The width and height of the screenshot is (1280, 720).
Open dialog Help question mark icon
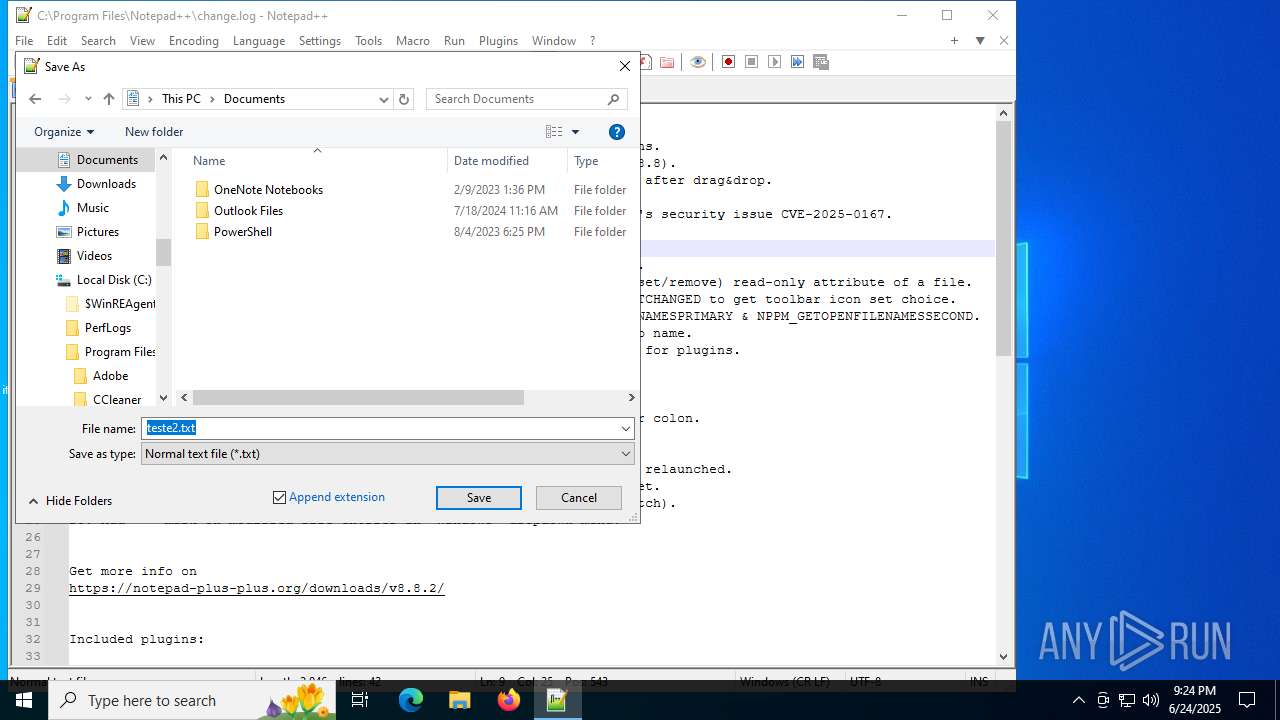tap(617, 132)
